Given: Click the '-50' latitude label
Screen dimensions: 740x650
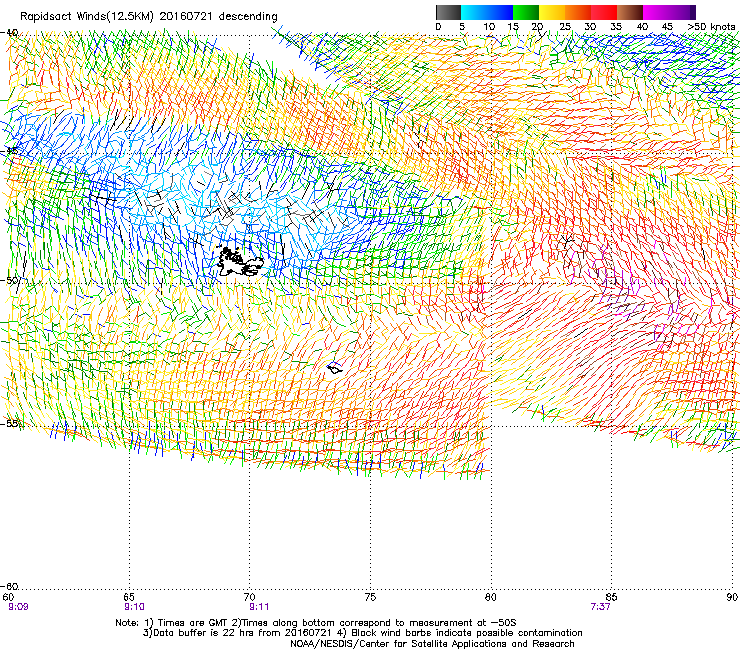Looking at the screenshot, I should [9, 280].
